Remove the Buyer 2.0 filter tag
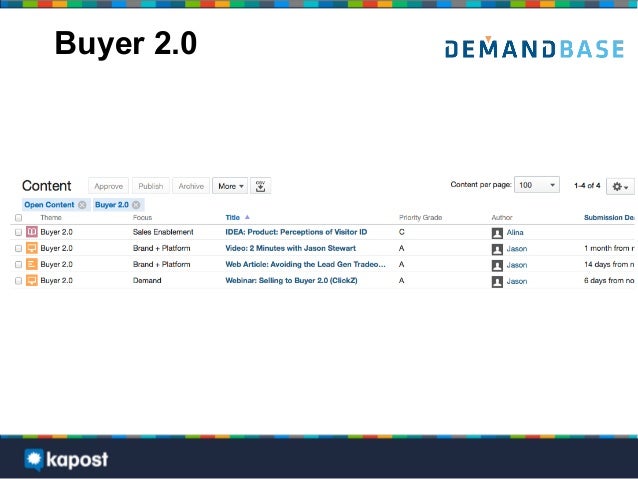638x479 pixels. click(x=136, y=205)
